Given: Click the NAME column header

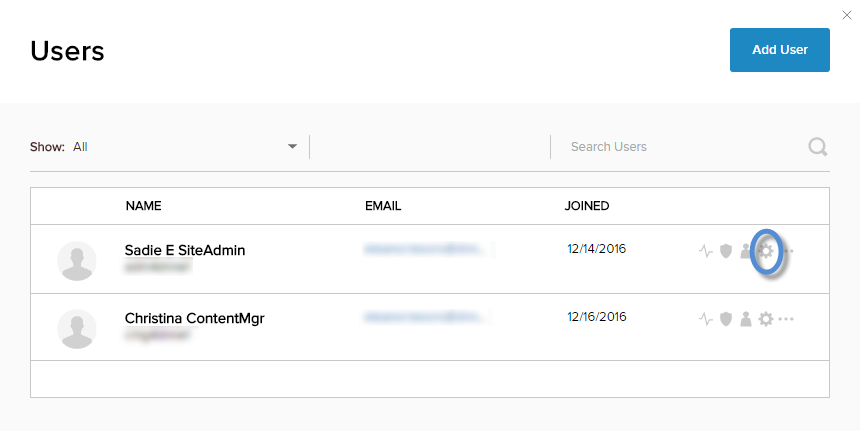Looking at the screenshot, I should click(143, 206).
